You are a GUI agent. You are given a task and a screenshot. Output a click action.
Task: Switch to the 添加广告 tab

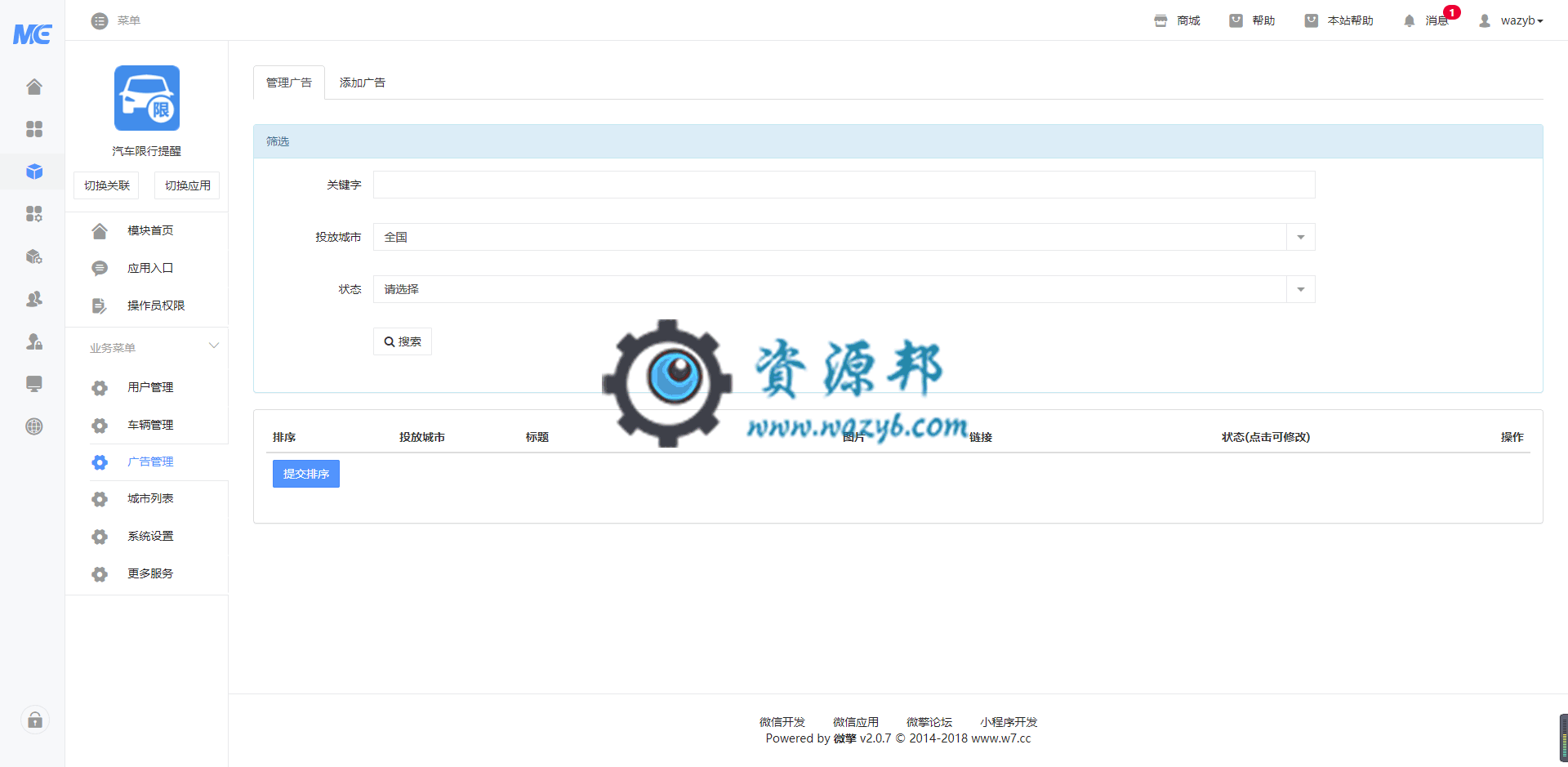(x=363, y=82)
